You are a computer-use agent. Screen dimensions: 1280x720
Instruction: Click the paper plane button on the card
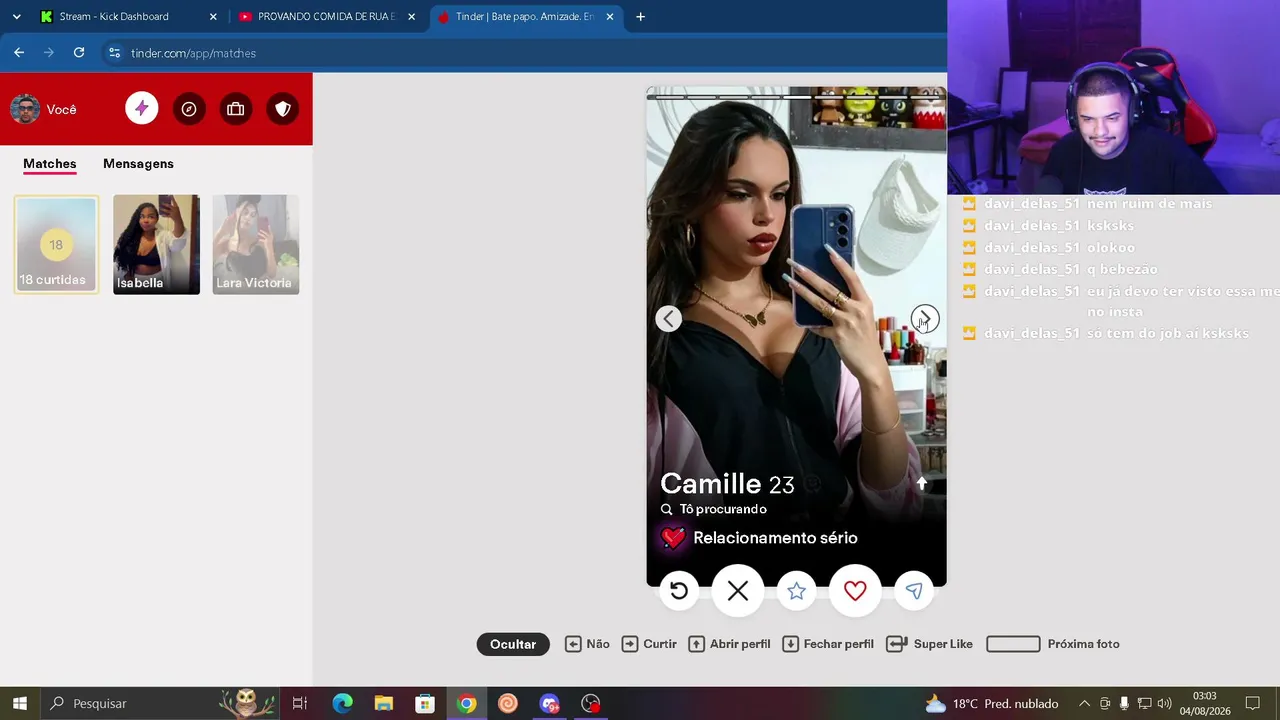[x=914, y=591]
